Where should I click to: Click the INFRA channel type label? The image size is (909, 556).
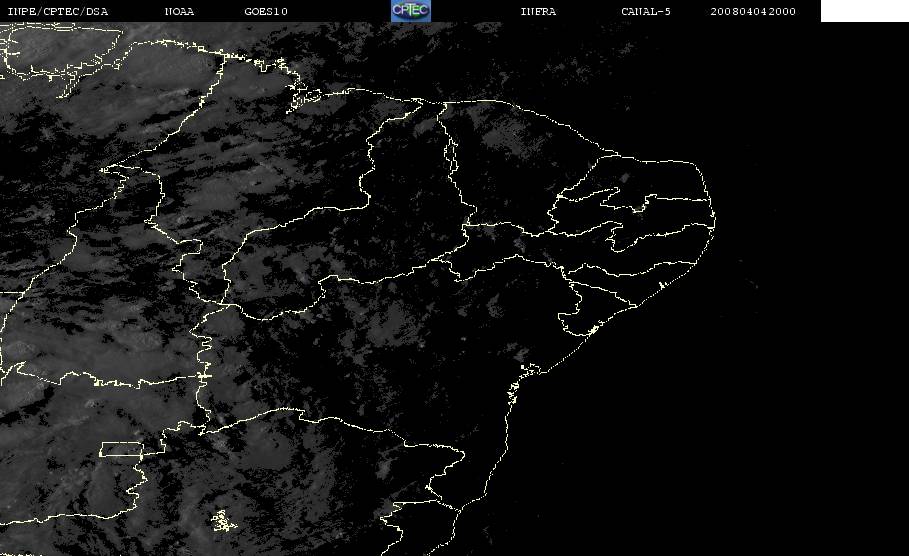point(538,12)
